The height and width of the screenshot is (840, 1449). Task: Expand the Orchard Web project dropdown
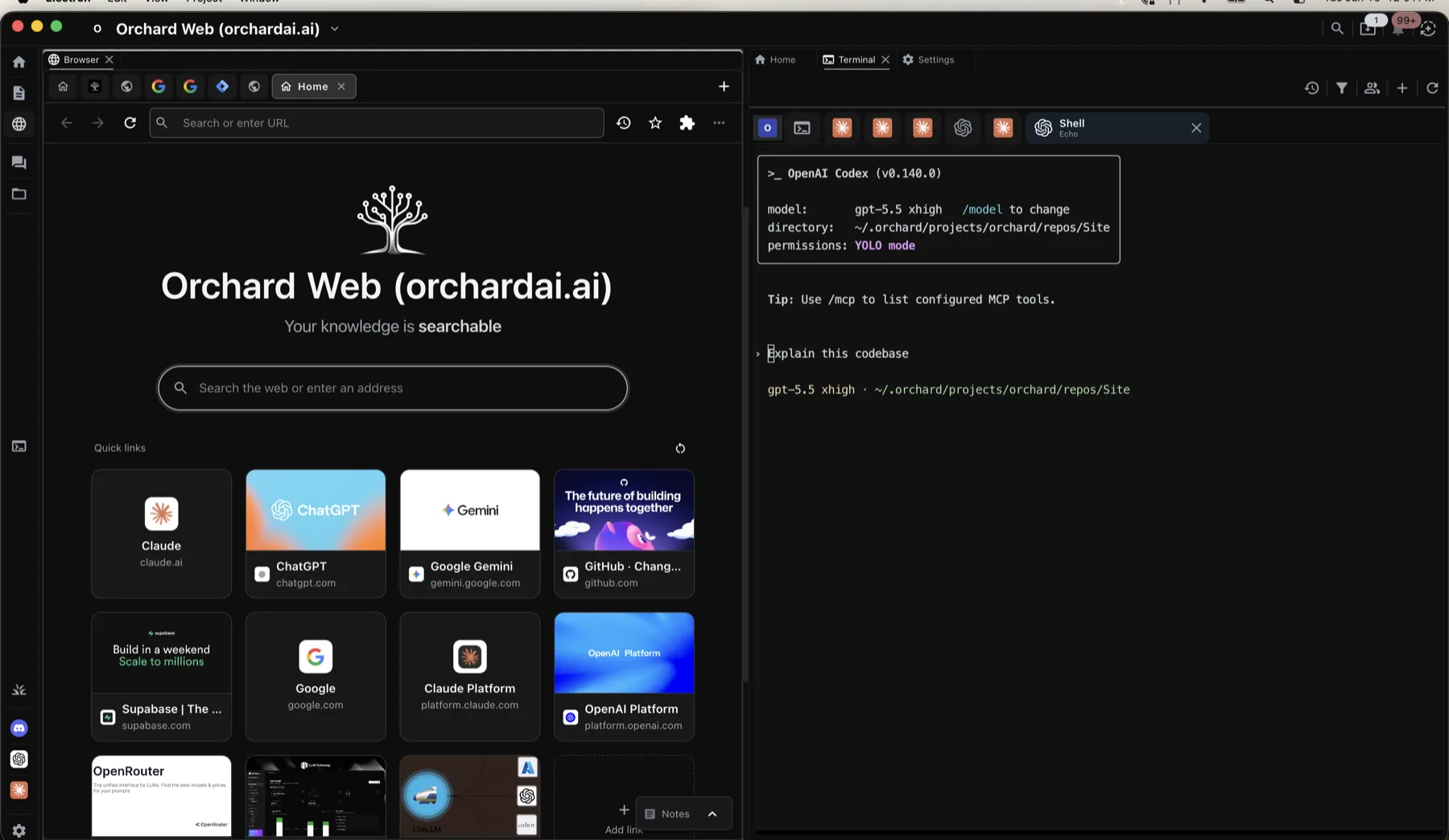pos(335,29)
